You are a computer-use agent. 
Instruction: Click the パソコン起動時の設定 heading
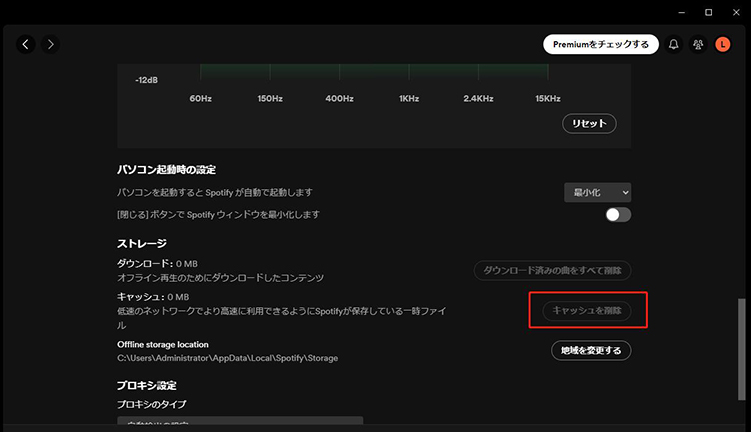coord(166,170)
